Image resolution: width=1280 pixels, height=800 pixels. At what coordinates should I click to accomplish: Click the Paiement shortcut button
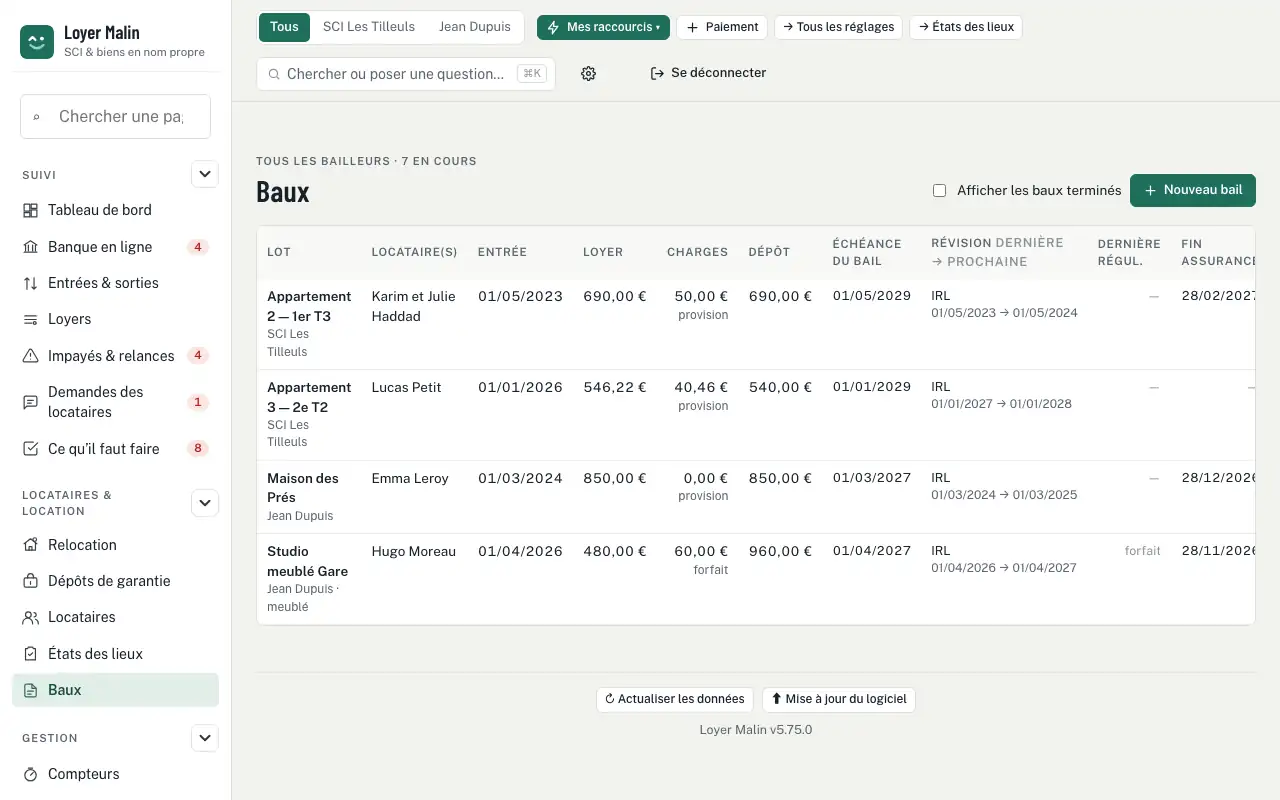[722, 27]
